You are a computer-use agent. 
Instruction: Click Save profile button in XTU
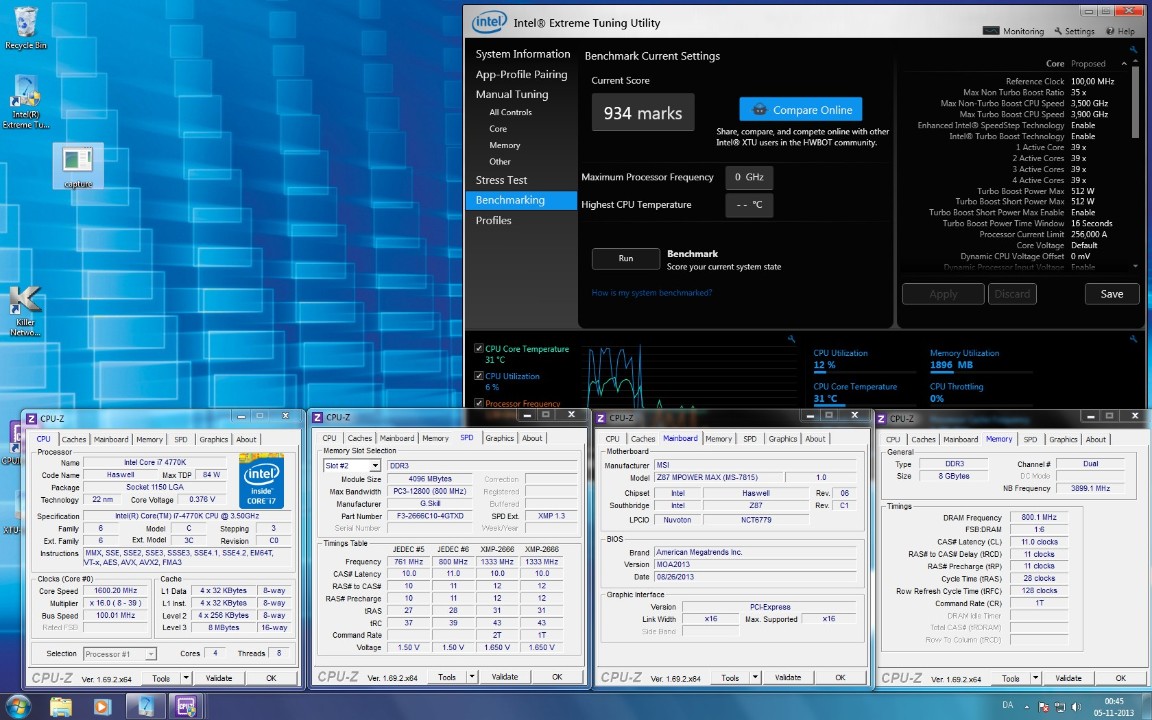[1112, 294]
